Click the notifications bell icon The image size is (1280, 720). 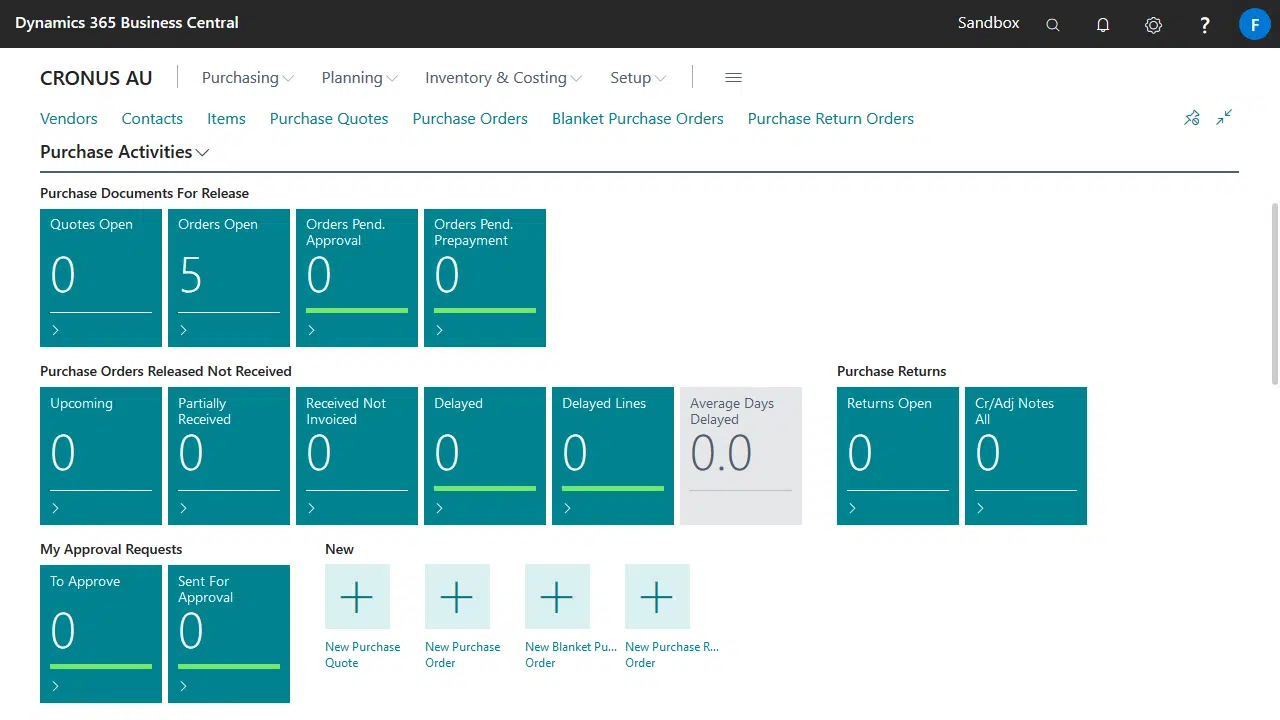(x=1103, y=25)
